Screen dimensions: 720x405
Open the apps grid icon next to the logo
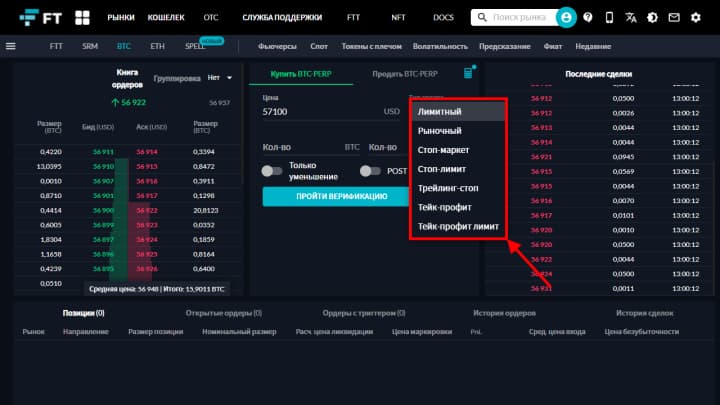click(81, 17)
